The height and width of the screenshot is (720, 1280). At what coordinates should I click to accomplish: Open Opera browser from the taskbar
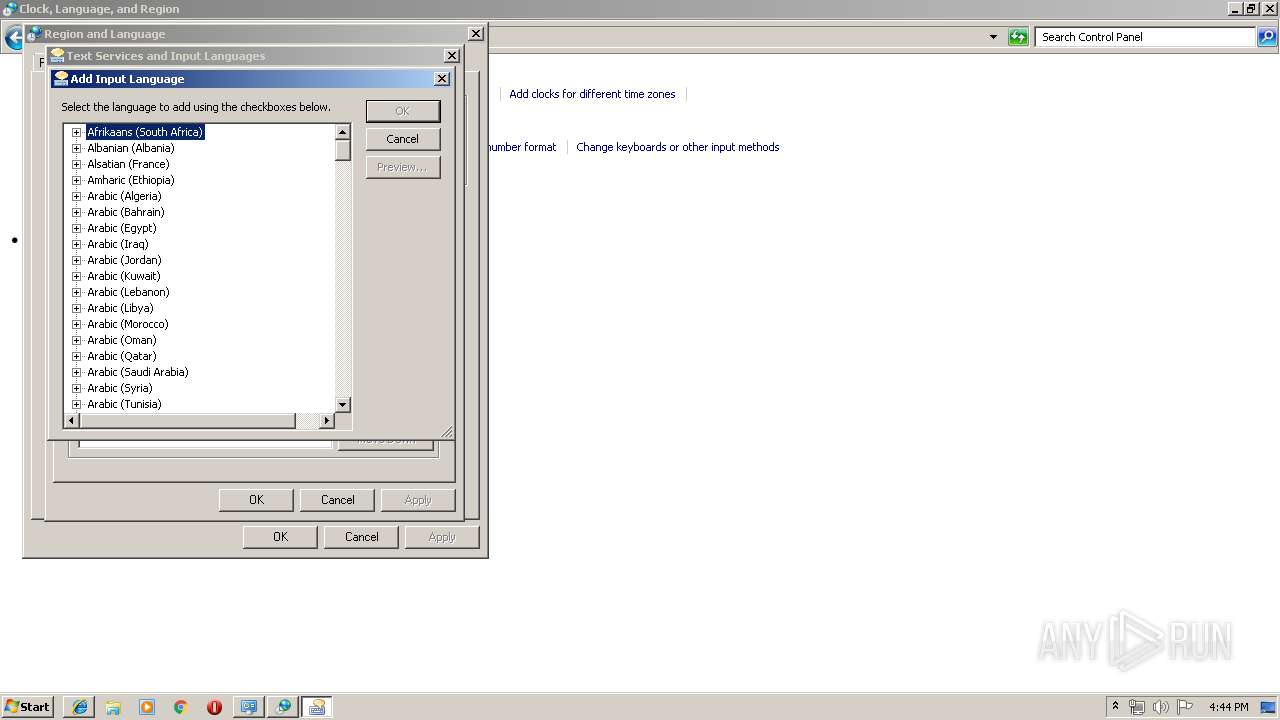click(x=214, y=707)
